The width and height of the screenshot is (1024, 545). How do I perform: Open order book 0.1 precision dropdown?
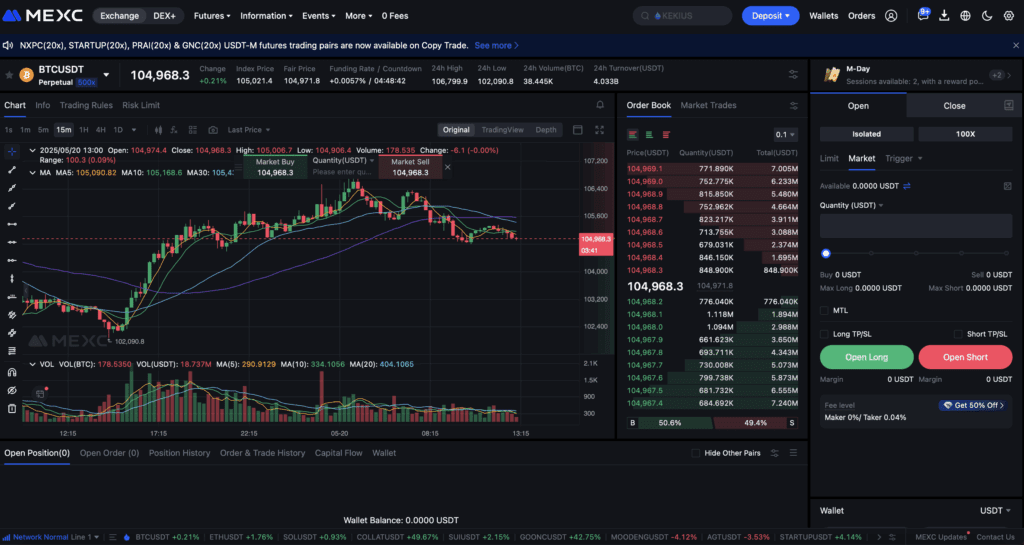click(x=785, y=134)
